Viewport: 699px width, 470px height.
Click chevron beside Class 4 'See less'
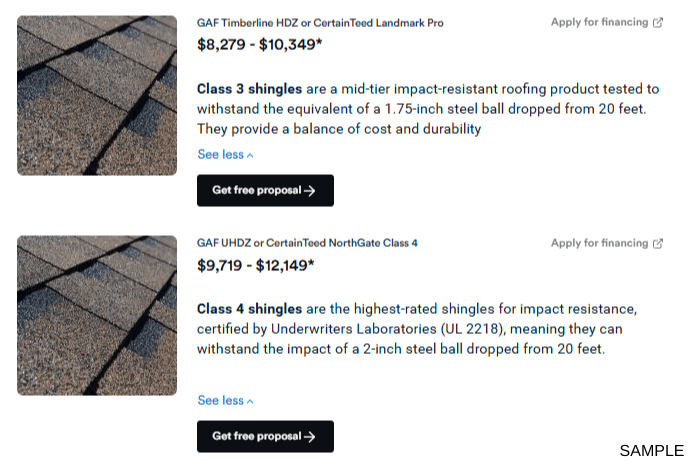click(x=250, y=401)
